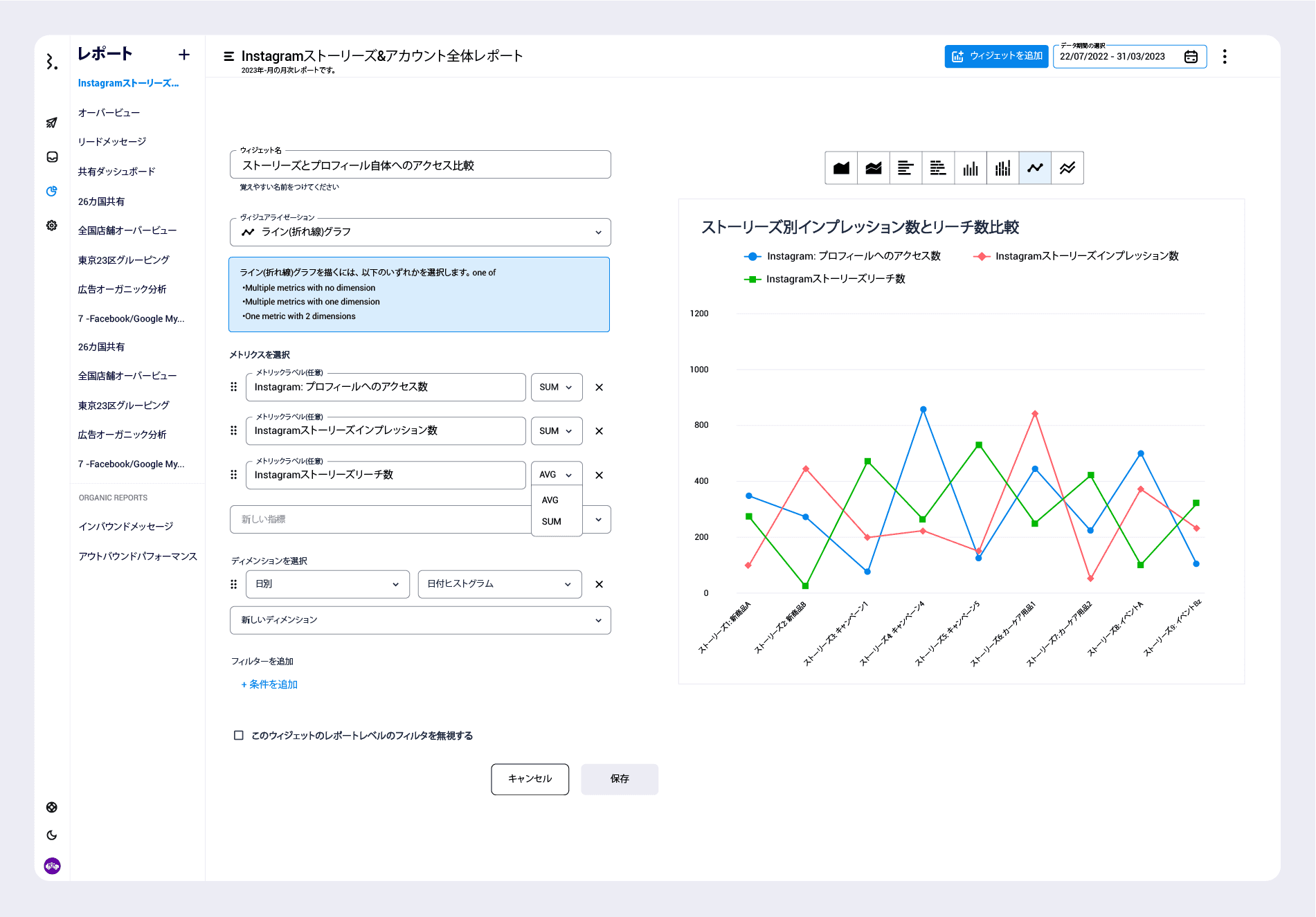1316x917 pixels.
Task: Open the 新しいディメンション dropdown
Action: pos(420,620)
